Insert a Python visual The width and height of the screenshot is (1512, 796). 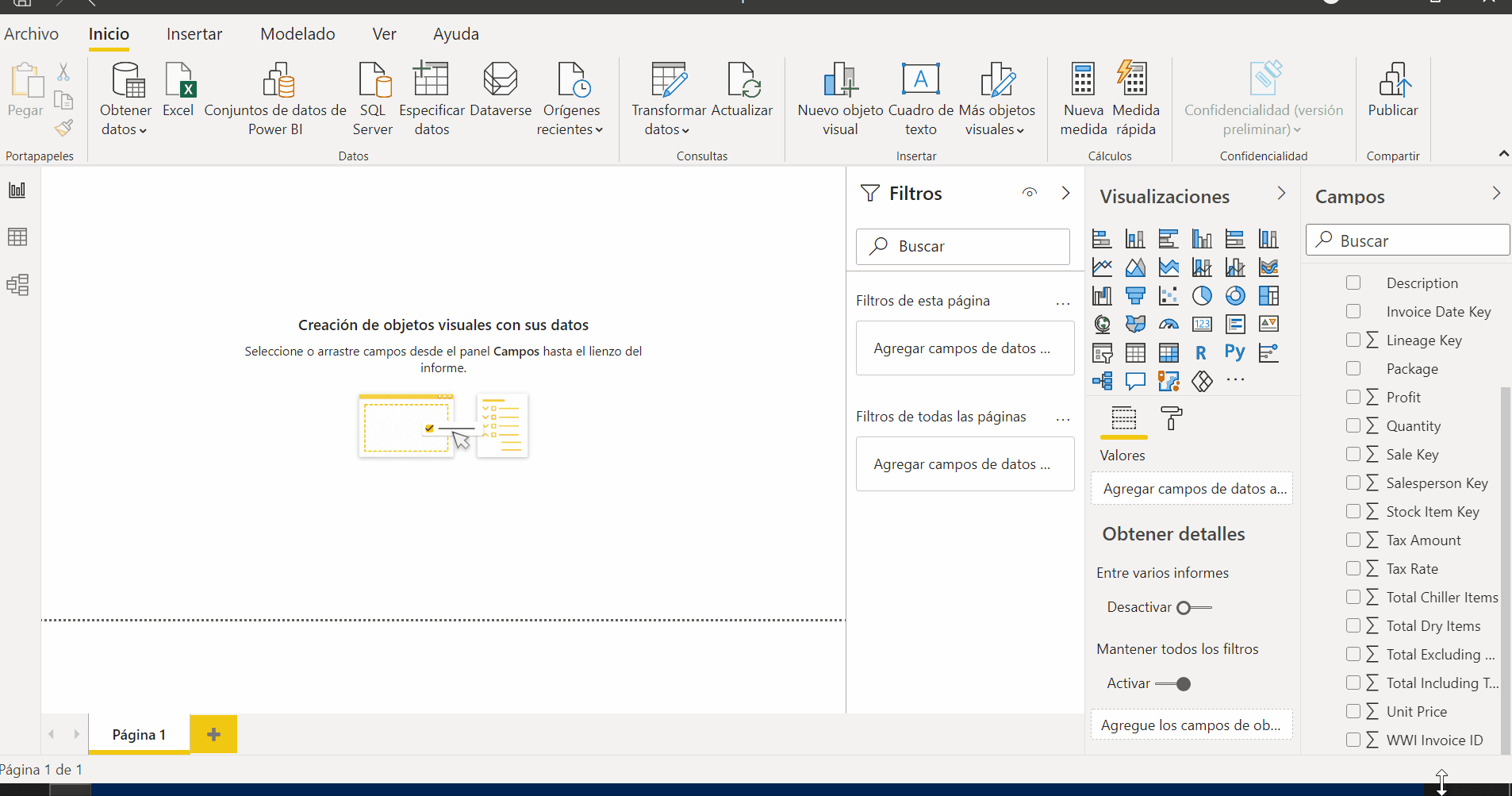coord(1236,353)
